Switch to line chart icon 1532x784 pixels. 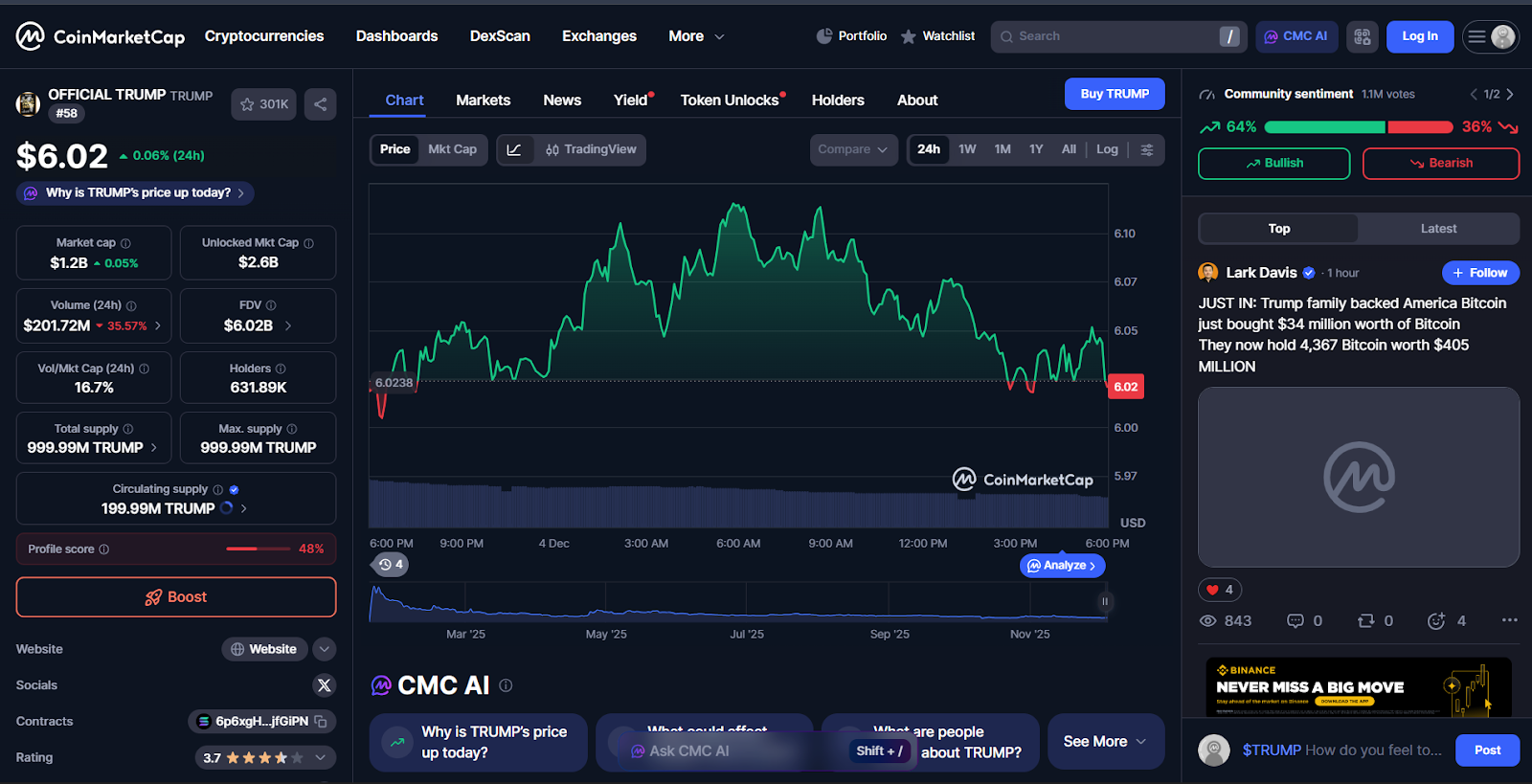(514, 150)
